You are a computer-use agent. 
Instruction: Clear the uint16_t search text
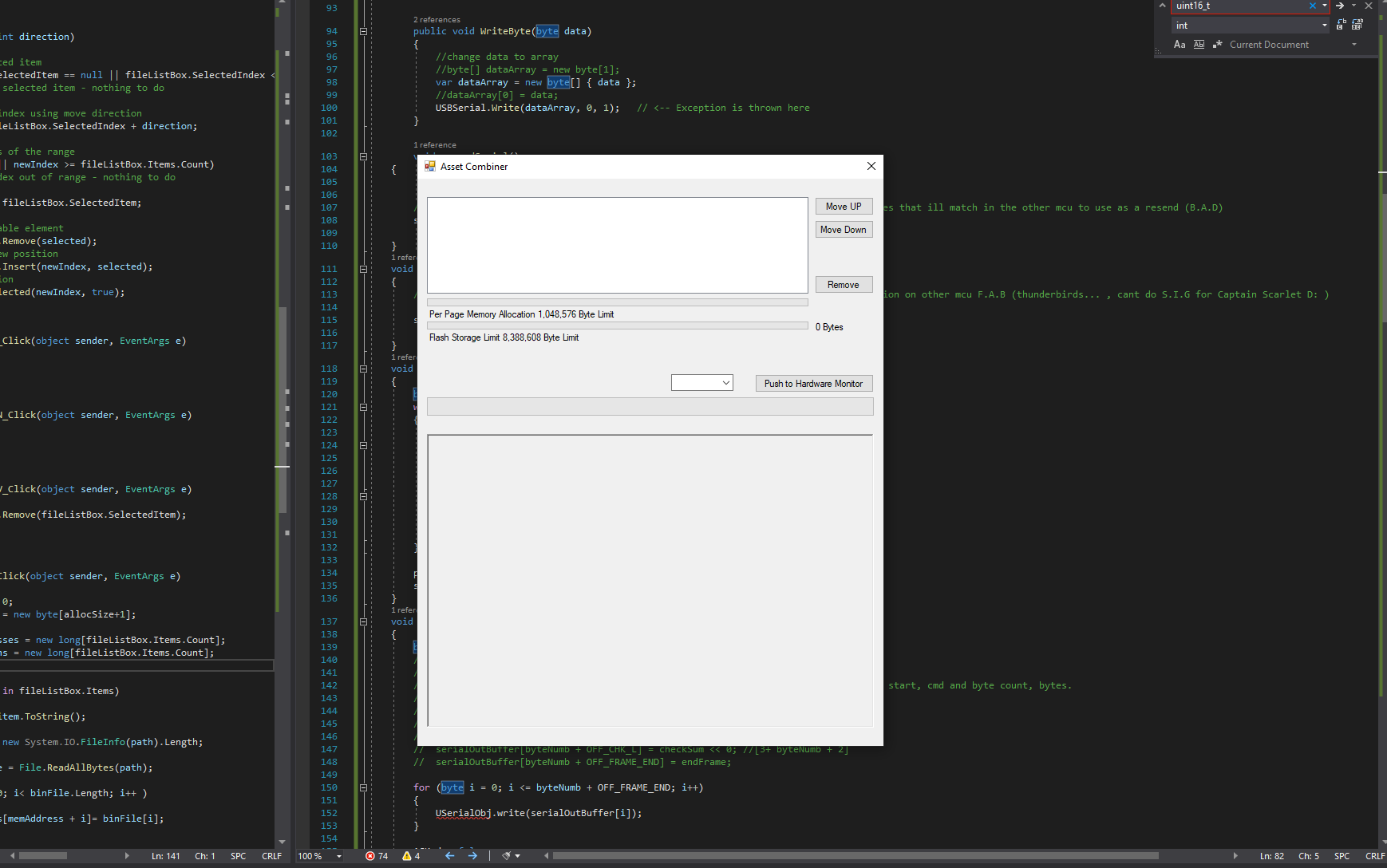coord(1313,6)
